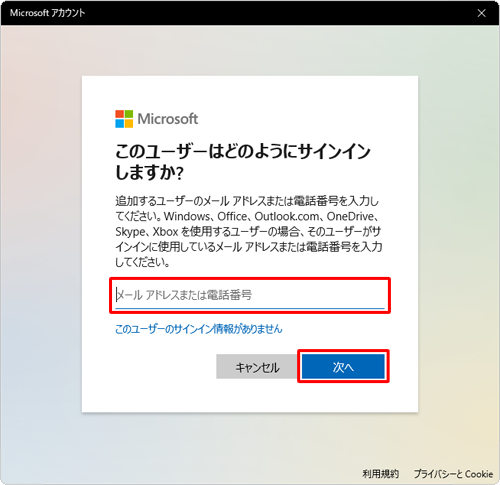
Task: Click the email or phone number input field
Action: pyautogui.click(x=250, y=295)
